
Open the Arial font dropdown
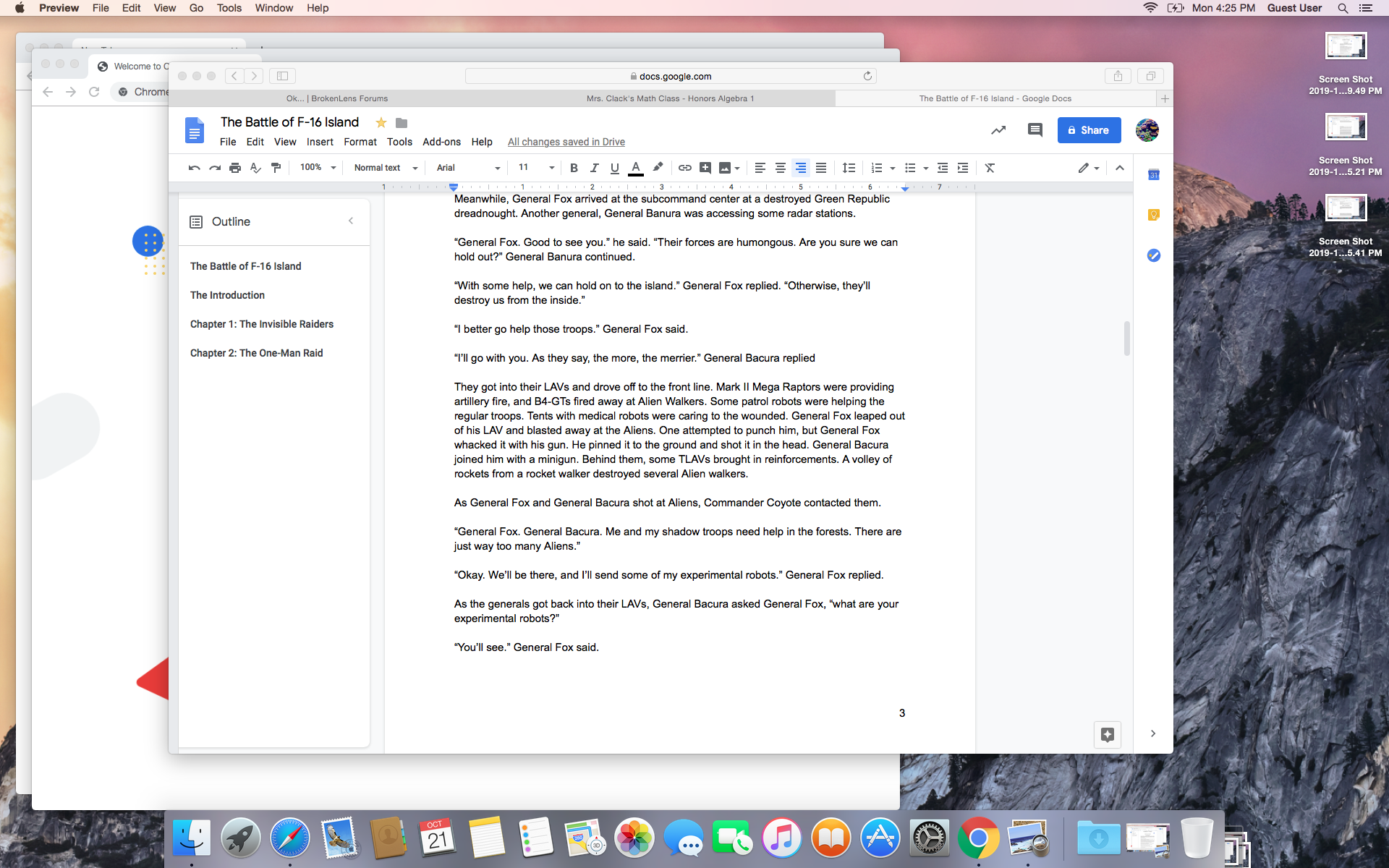468,168
